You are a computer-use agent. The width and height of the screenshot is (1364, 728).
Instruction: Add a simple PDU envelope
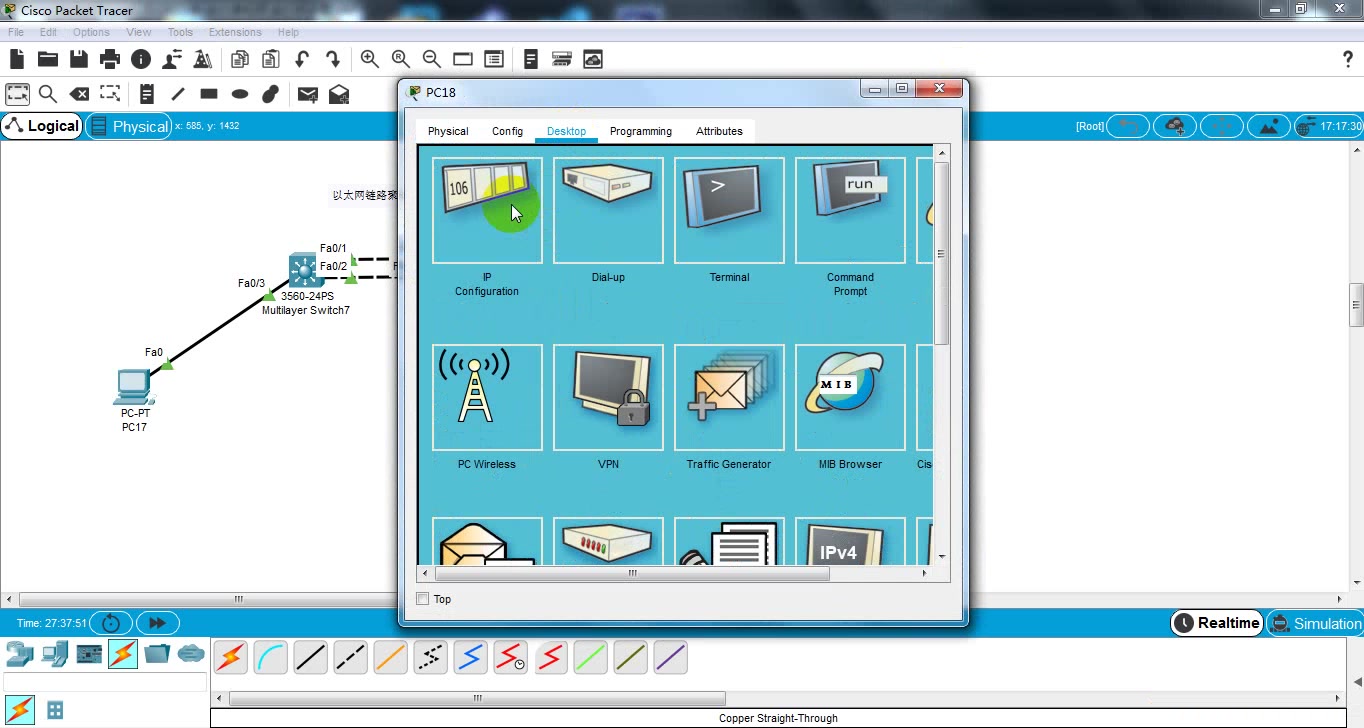pos(308,94)
